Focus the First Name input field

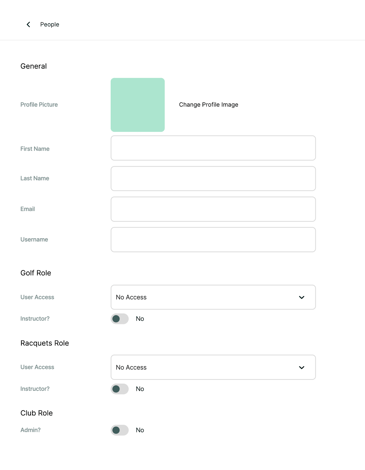[213, 148]
